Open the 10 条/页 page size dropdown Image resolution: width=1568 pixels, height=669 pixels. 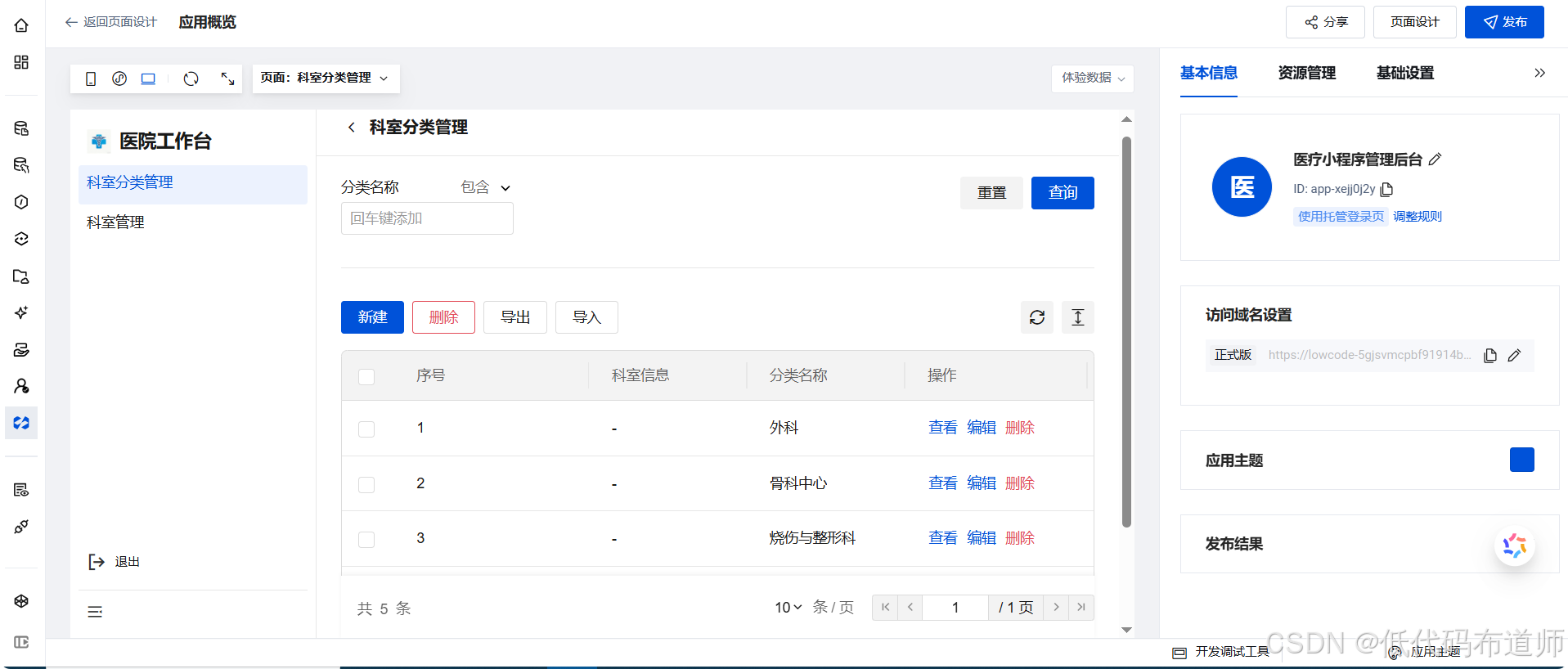click(788, 608)
